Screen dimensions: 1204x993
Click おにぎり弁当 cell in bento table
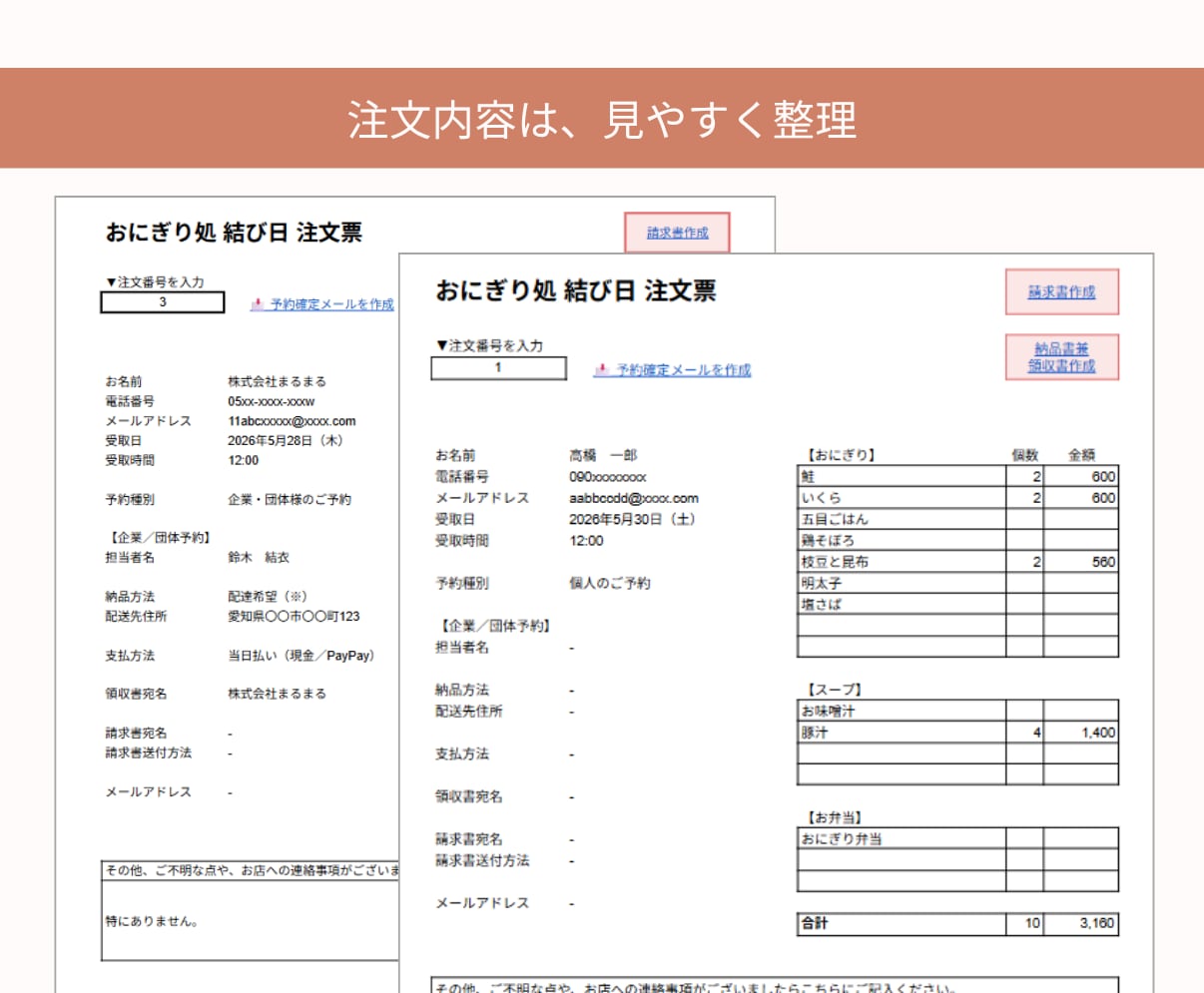click(x=902, y=839)
